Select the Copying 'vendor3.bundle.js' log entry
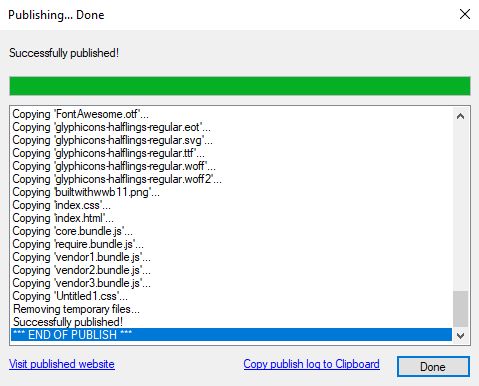 (x=231, y=283)
